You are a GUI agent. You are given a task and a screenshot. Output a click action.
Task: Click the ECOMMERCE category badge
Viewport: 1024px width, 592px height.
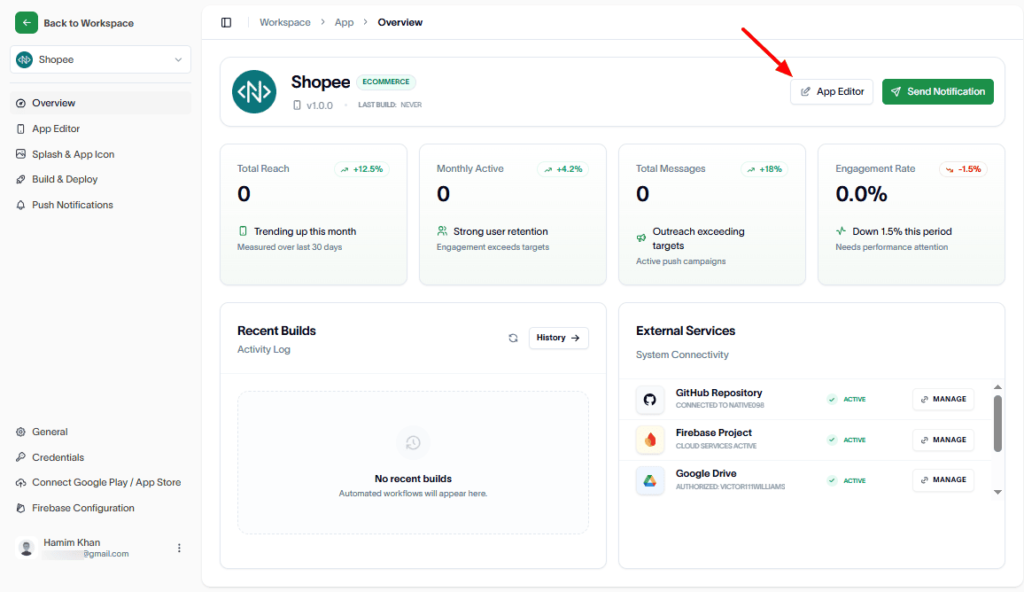point(386,82)
